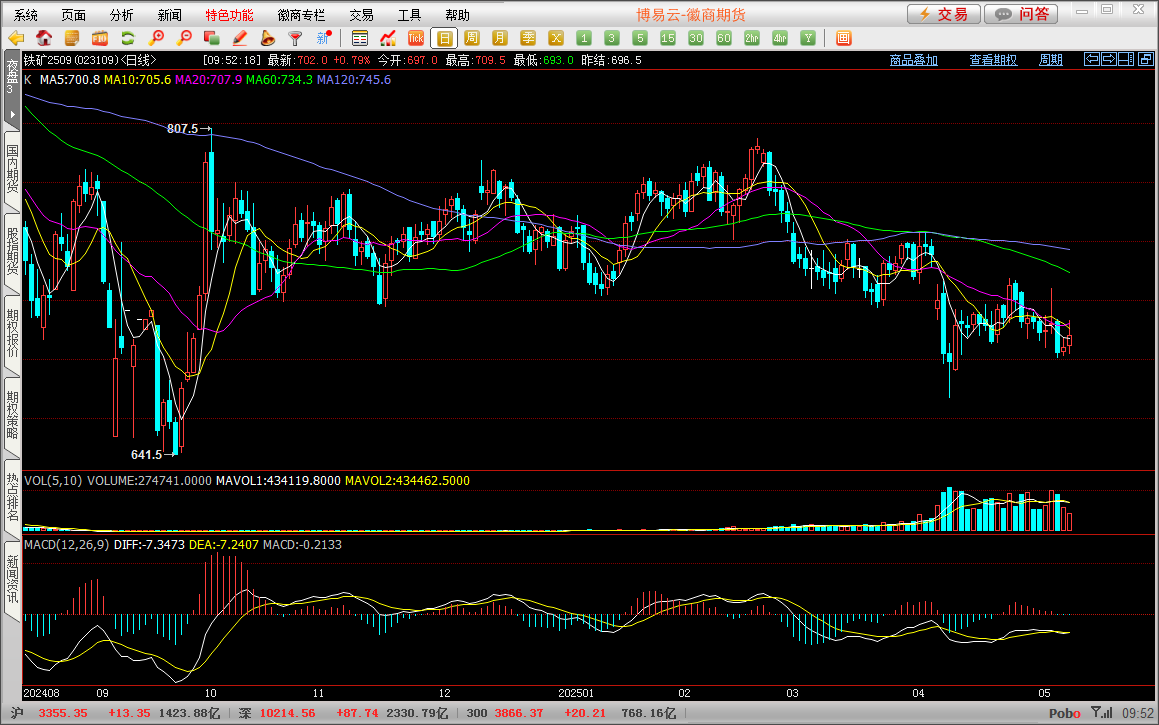Viewport: 1159px width, 725px height.
Task: Click the 商品叠加 link
Action: [913, 60]
